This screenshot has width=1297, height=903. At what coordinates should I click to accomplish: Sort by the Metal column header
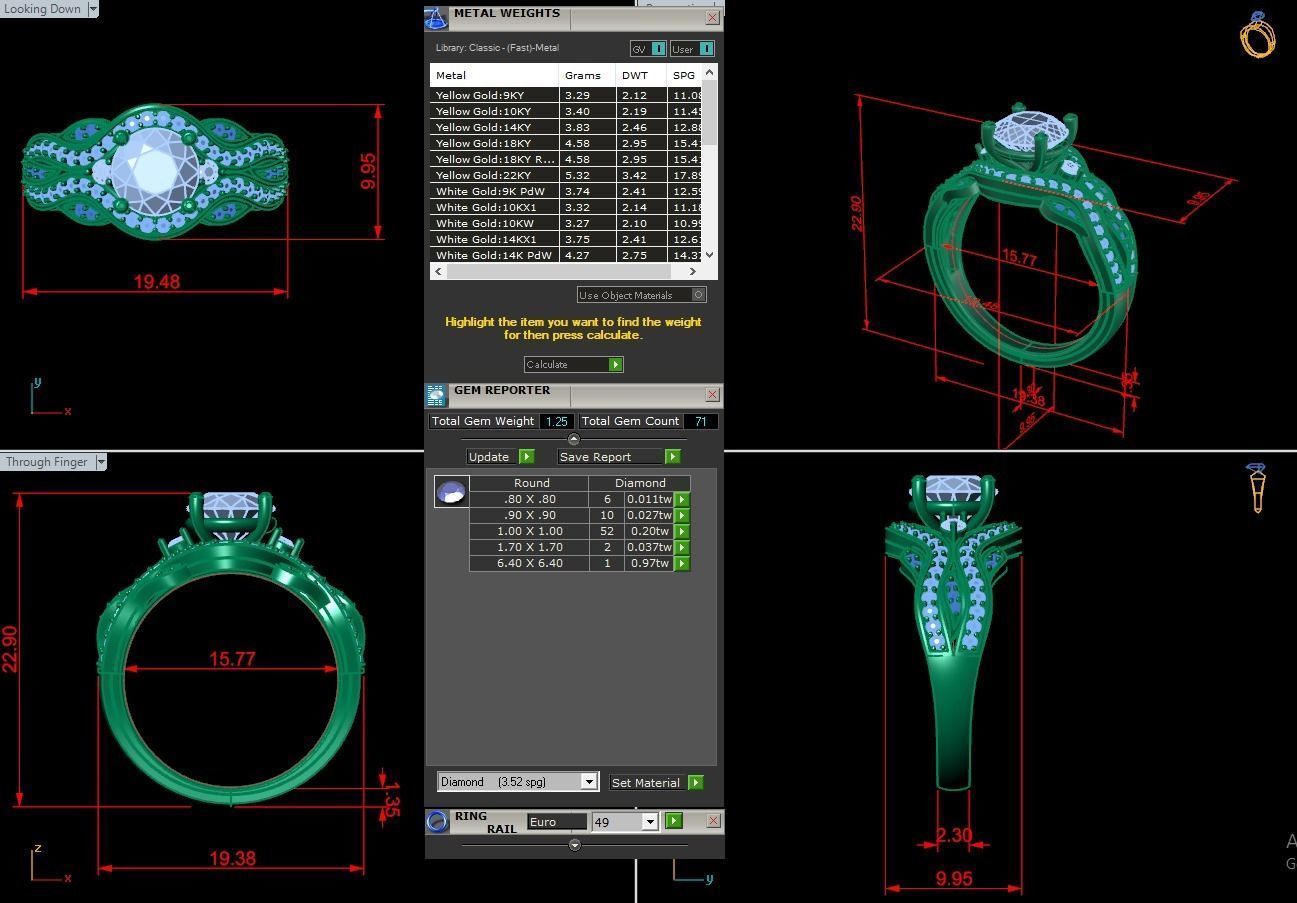click(494, 75)
